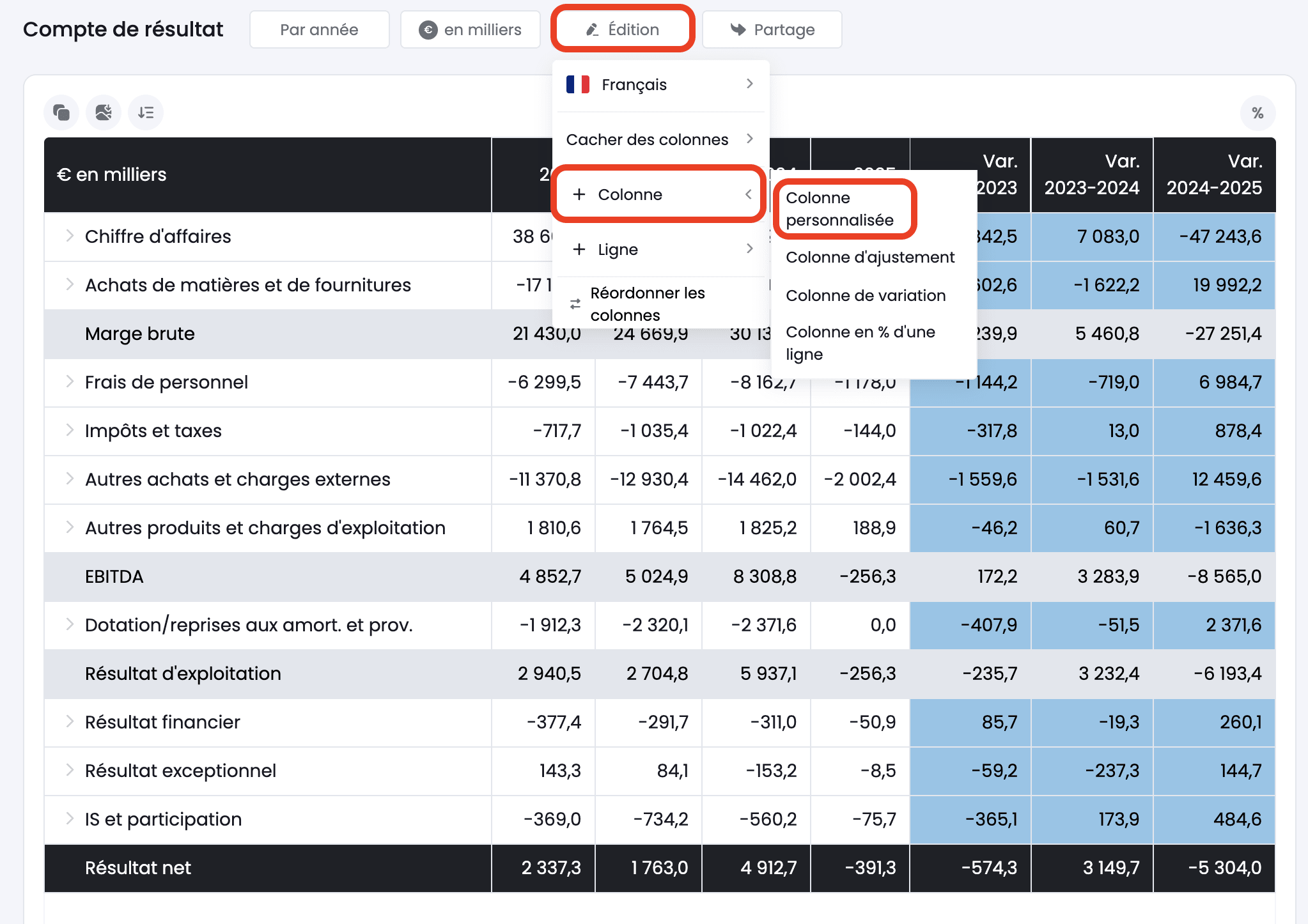Viewport: 1308px width, 924px height.
Task: Click chevron next to Français
Action: click(749, 84)
